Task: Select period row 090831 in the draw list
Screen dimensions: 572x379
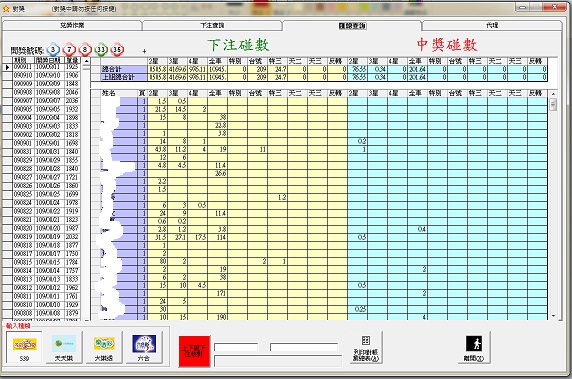Action: (41, 151)
